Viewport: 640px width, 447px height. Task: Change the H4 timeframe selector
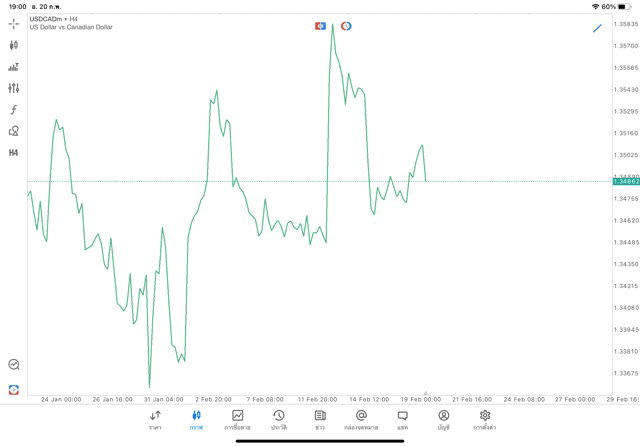pyautogui.click(x=14, y=153)
